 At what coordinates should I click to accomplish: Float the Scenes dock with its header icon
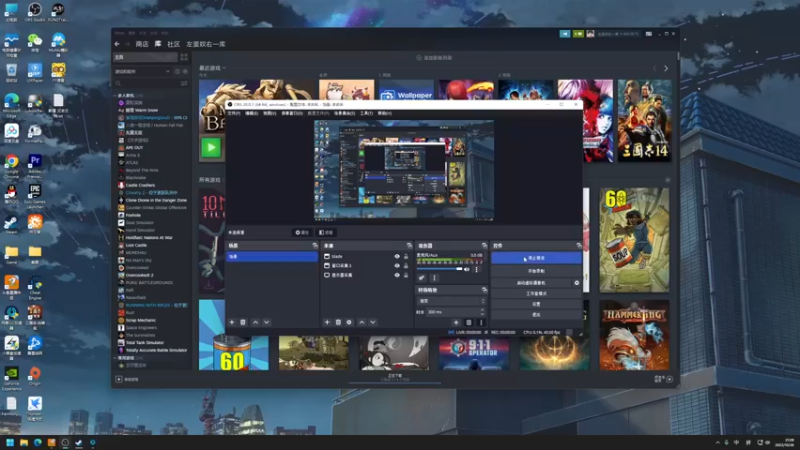click(x=315, y=246)
